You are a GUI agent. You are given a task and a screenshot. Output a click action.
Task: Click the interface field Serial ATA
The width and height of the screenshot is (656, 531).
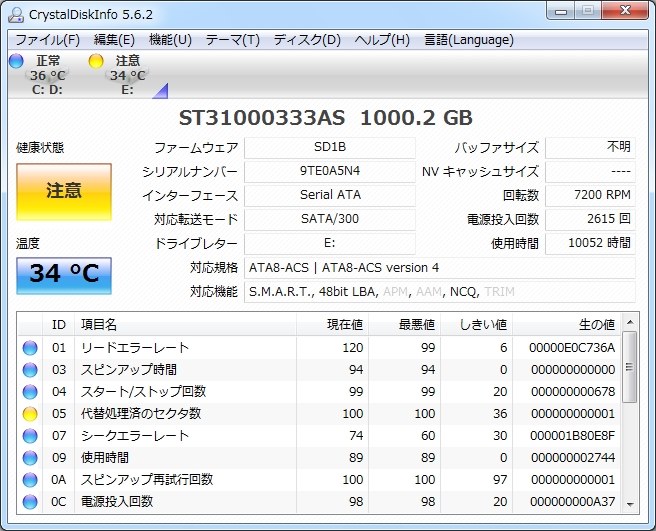pos(330,195)
